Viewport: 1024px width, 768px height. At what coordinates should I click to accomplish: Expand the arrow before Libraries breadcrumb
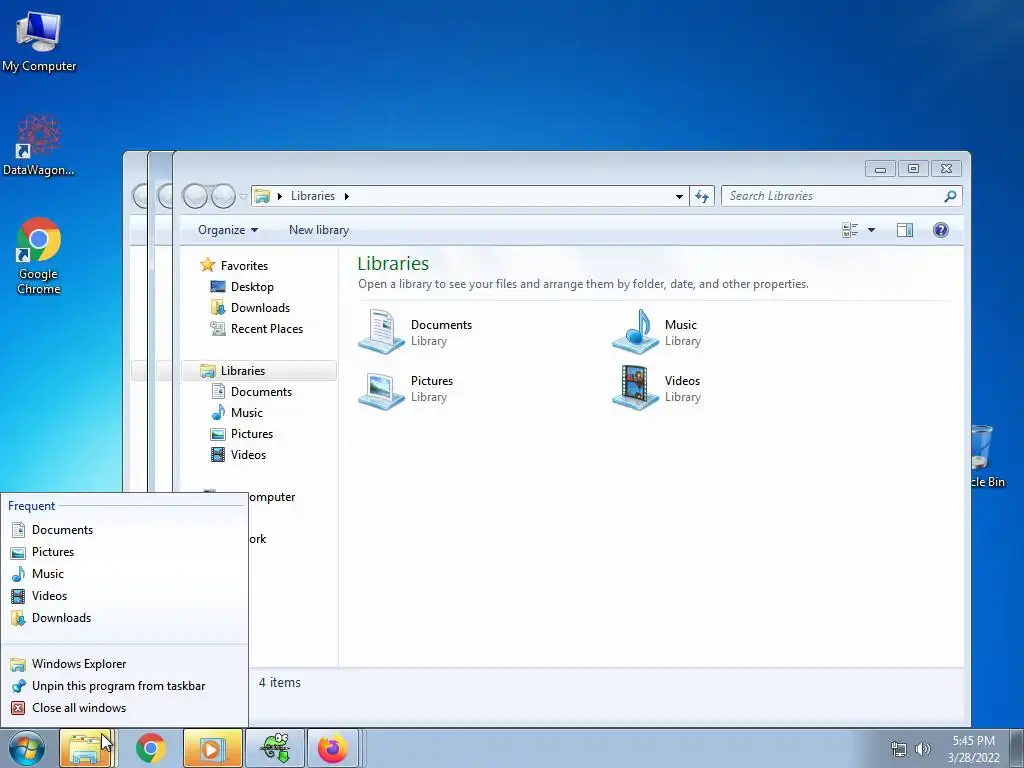[280, 196]
